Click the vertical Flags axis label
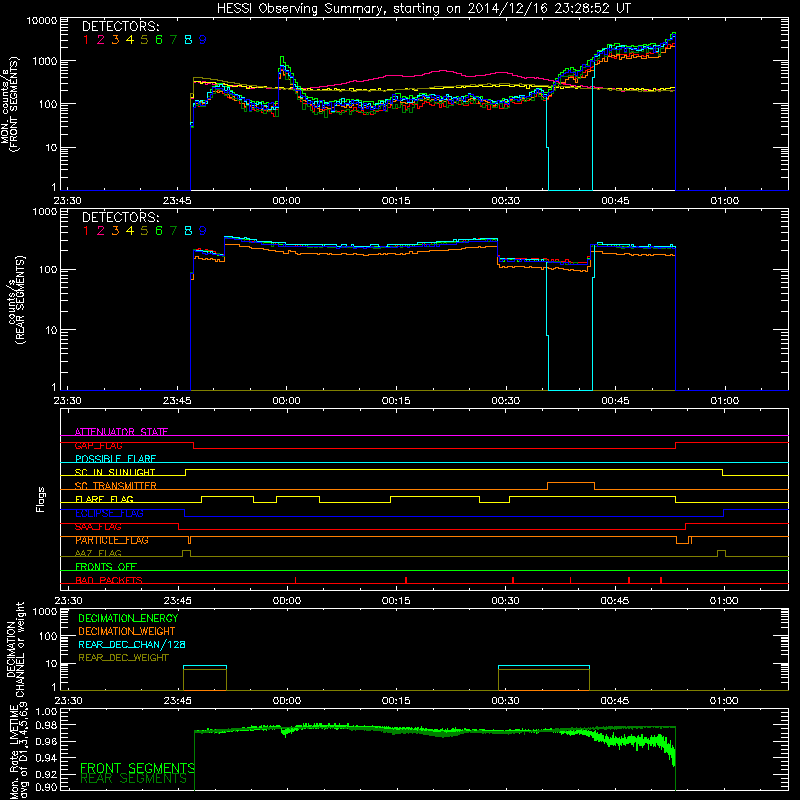This screenshot has height=800, width=800. 41,499
